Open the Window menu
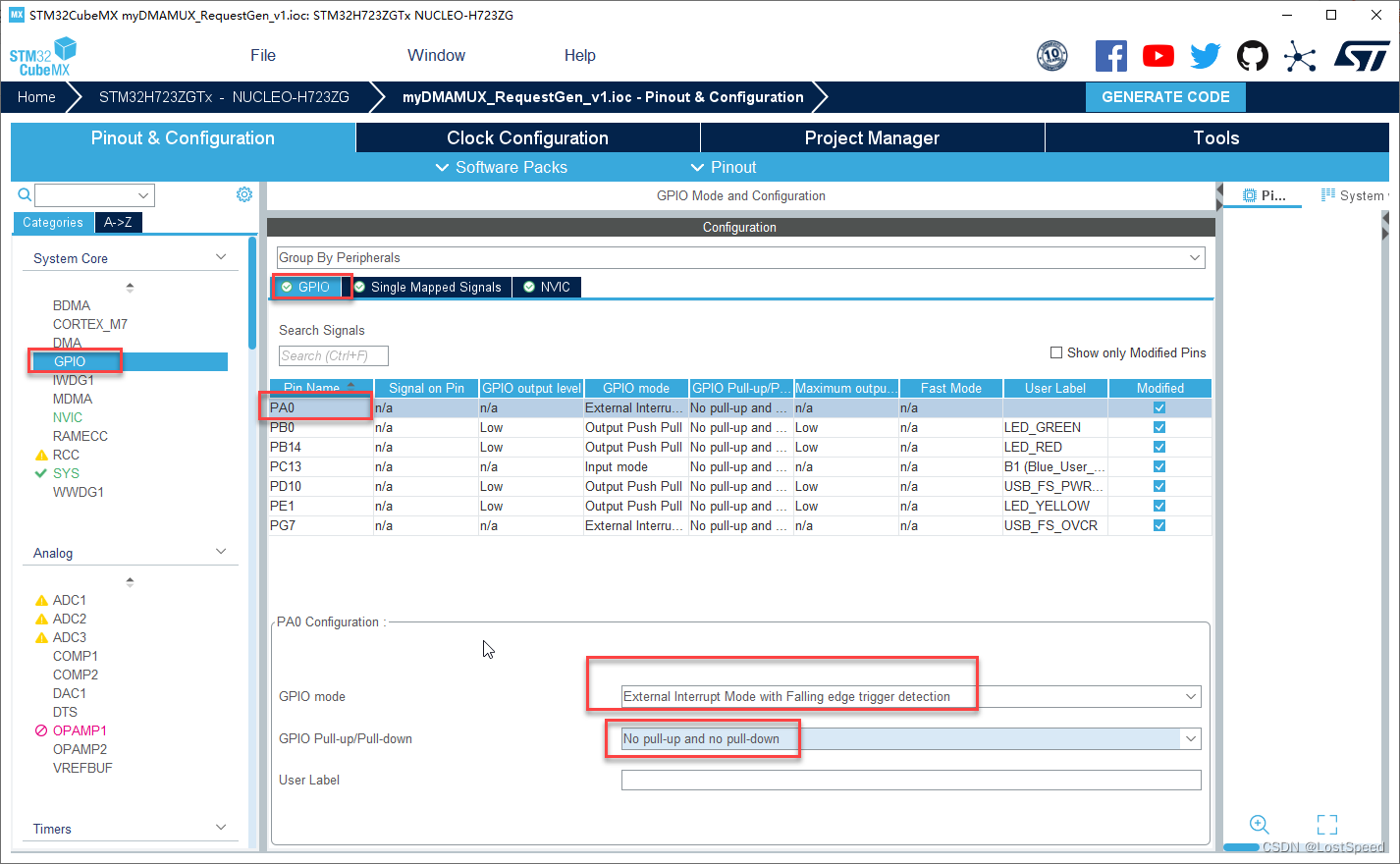The height and width of the screenshot is (864, 1400). 436,55
